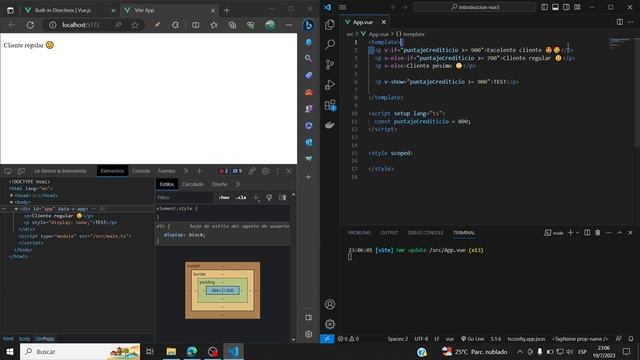The height and width of the screenshot is (360, 640).
Task: Open more editor actions in VS Code
Action: point(631,22)
